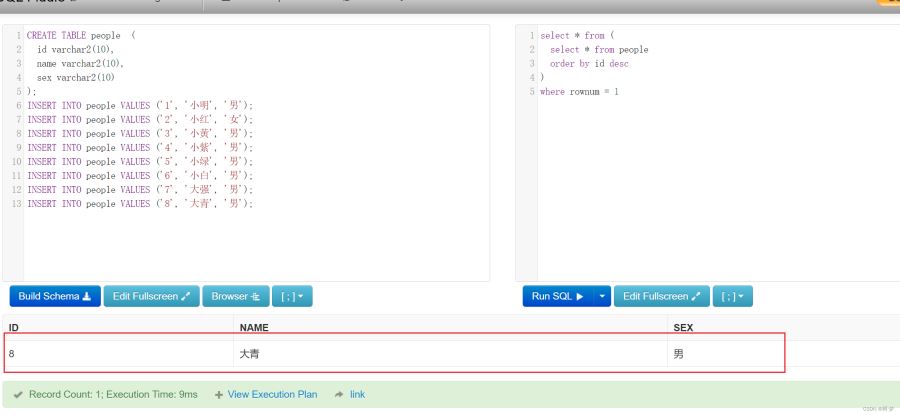
Task: Open the schema Browser button
Action: 236,296
